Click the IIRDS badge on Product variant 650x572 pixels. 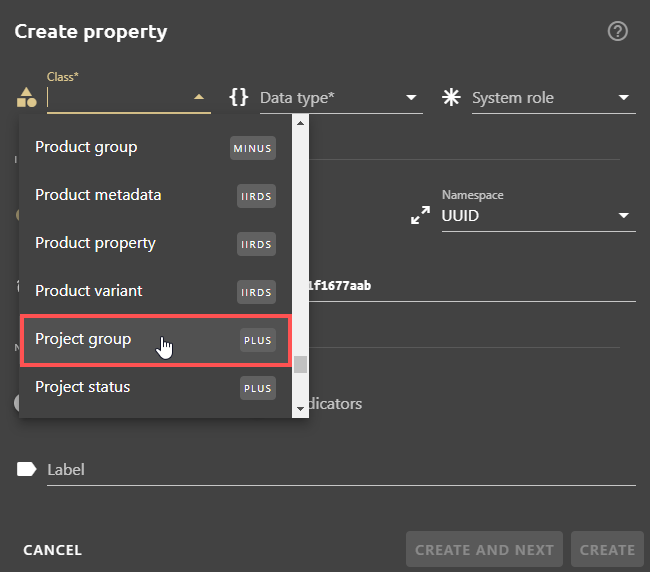tap(256, 292)
